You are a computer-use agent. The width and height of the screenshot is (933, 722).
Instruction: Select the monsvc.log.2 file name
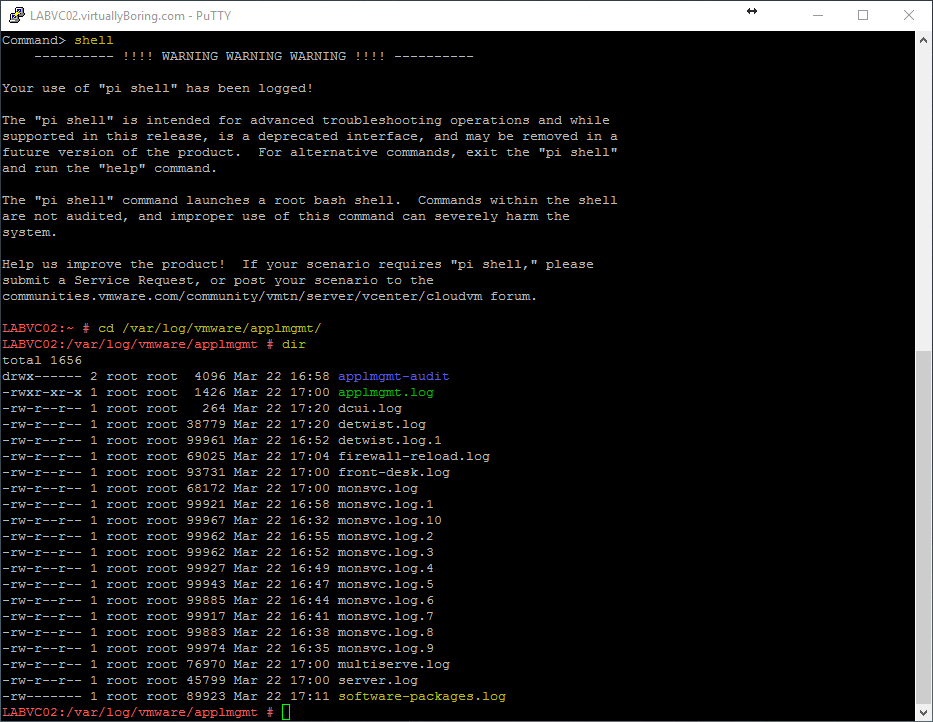pos(386,537)
